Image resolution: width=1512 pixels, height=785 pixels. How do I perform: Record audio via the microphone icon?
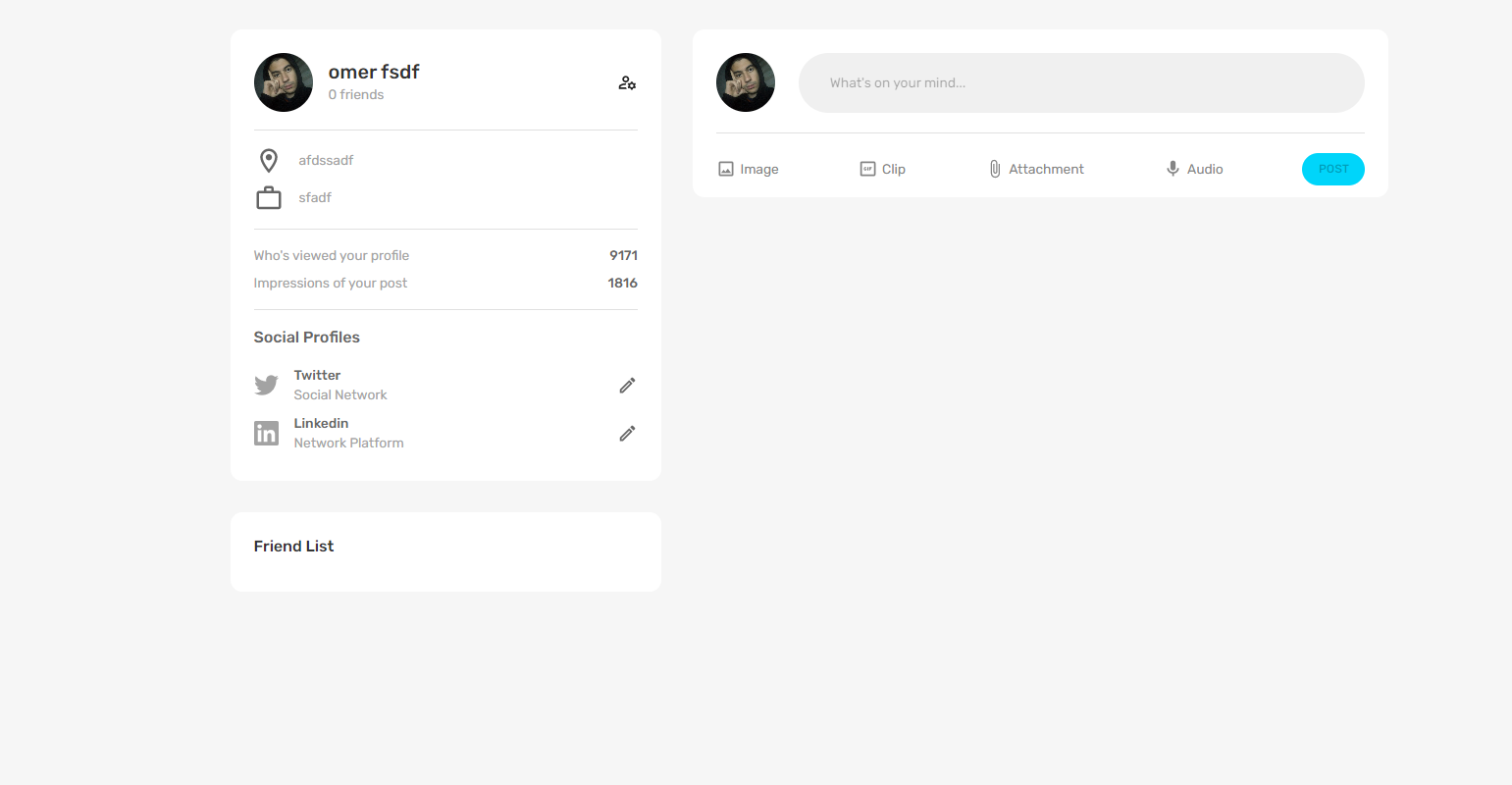point(1172,168)
